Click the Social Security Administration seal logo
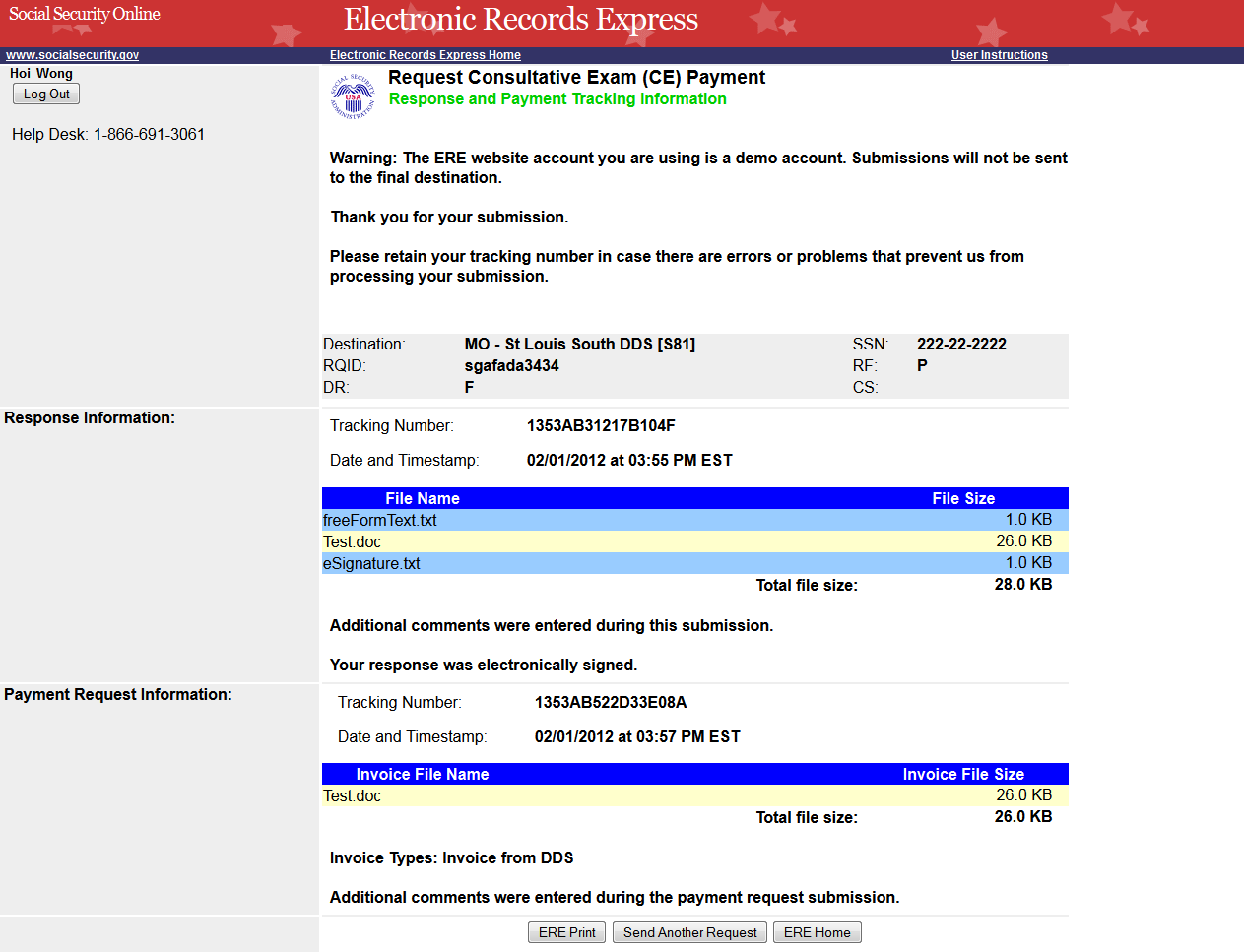This screenshot has height=952, width=1244. [x=353, y=96]
